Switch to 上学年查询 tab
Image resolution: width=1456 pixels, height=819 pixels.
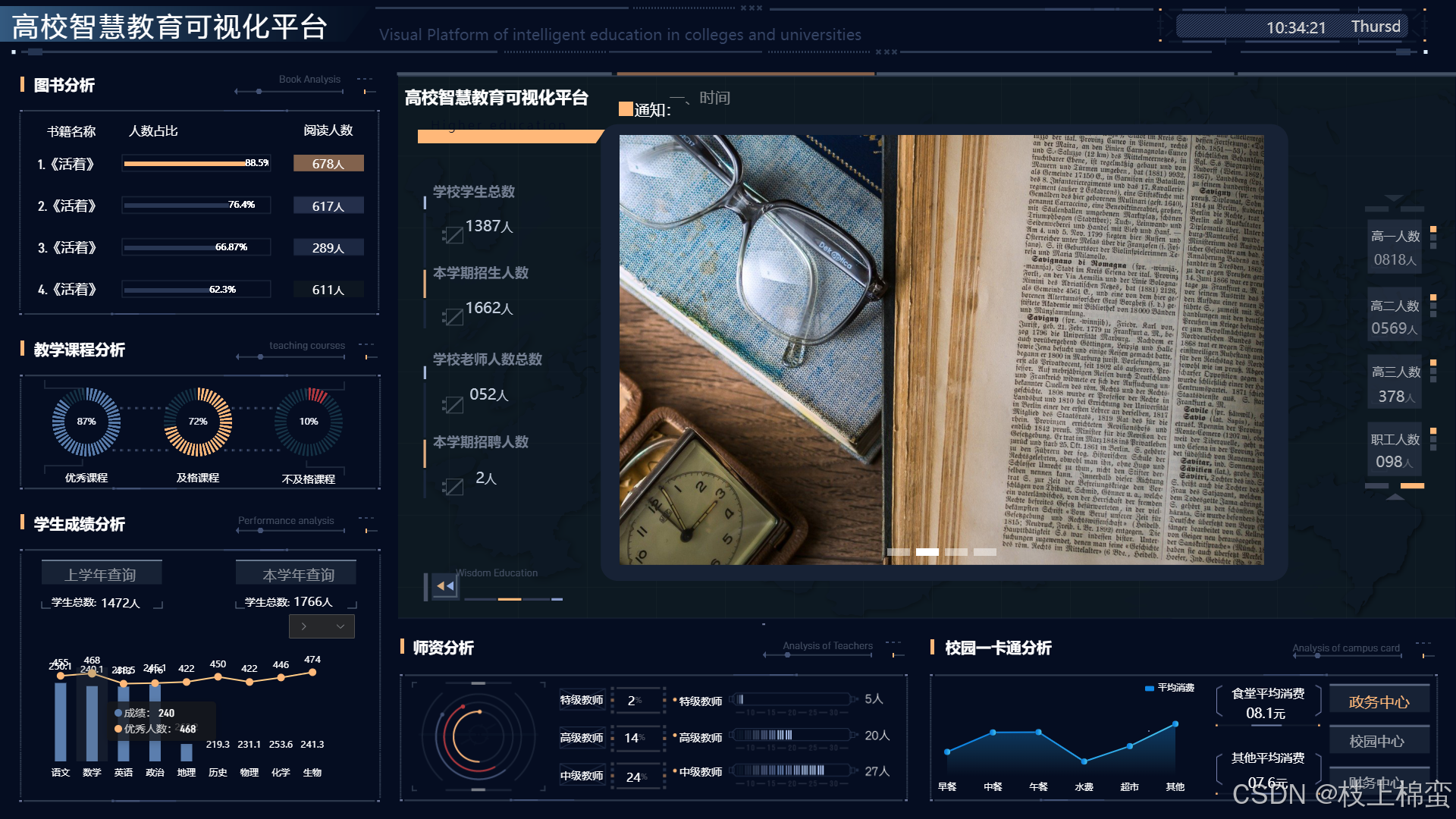101,575
